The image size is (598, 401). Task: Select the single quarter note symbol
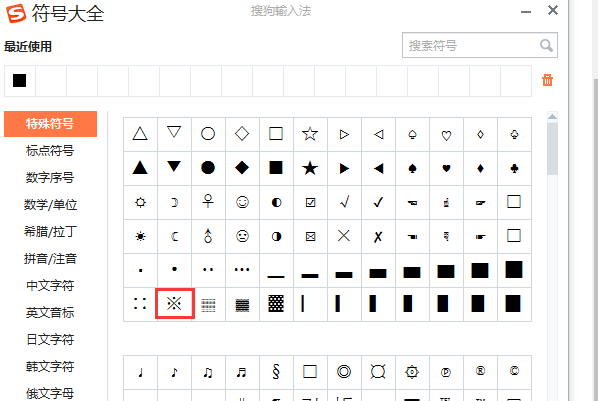[141, 372]
